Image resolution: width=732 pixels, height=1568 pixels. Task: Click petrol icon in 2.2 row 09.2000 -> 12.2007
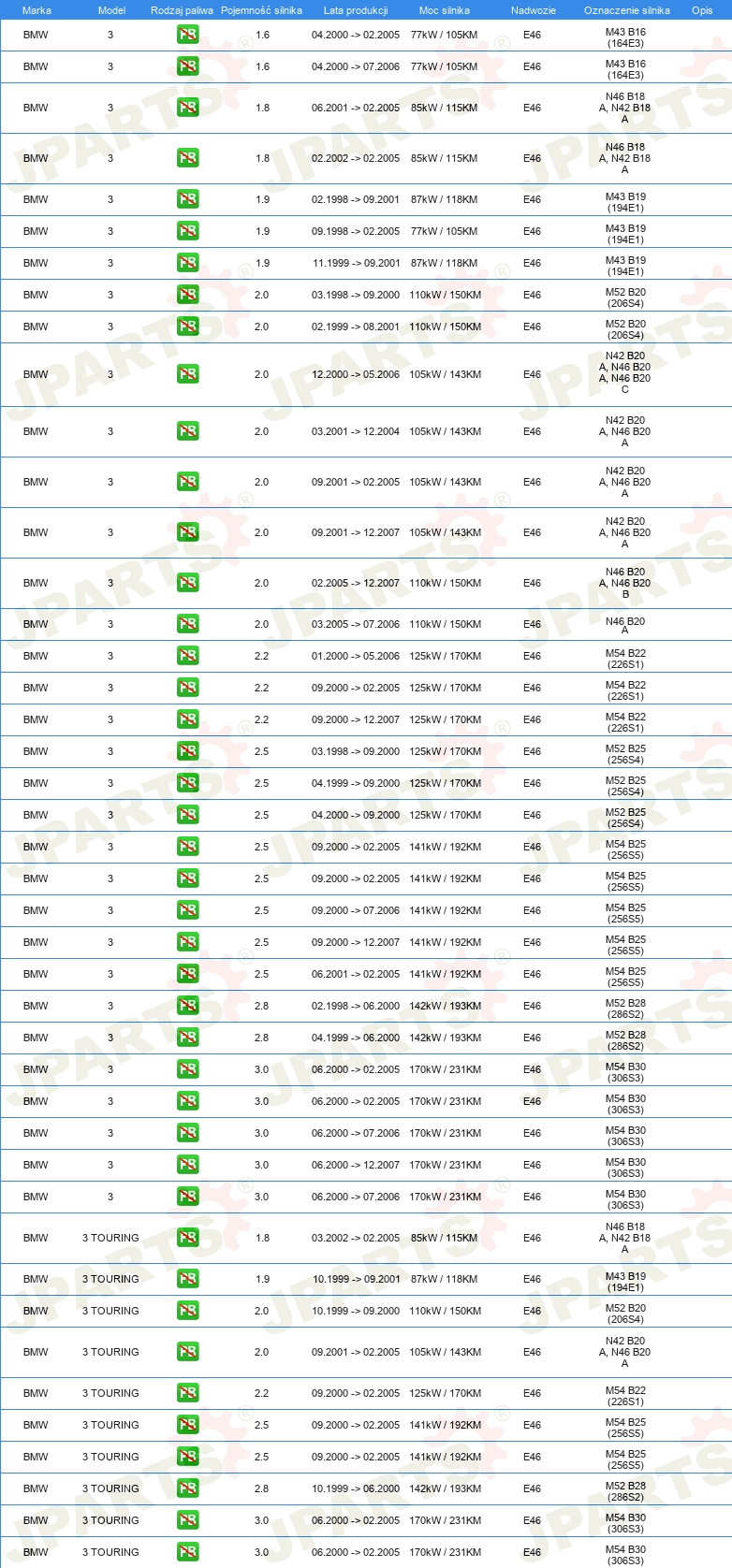click(x=187, y=719)
